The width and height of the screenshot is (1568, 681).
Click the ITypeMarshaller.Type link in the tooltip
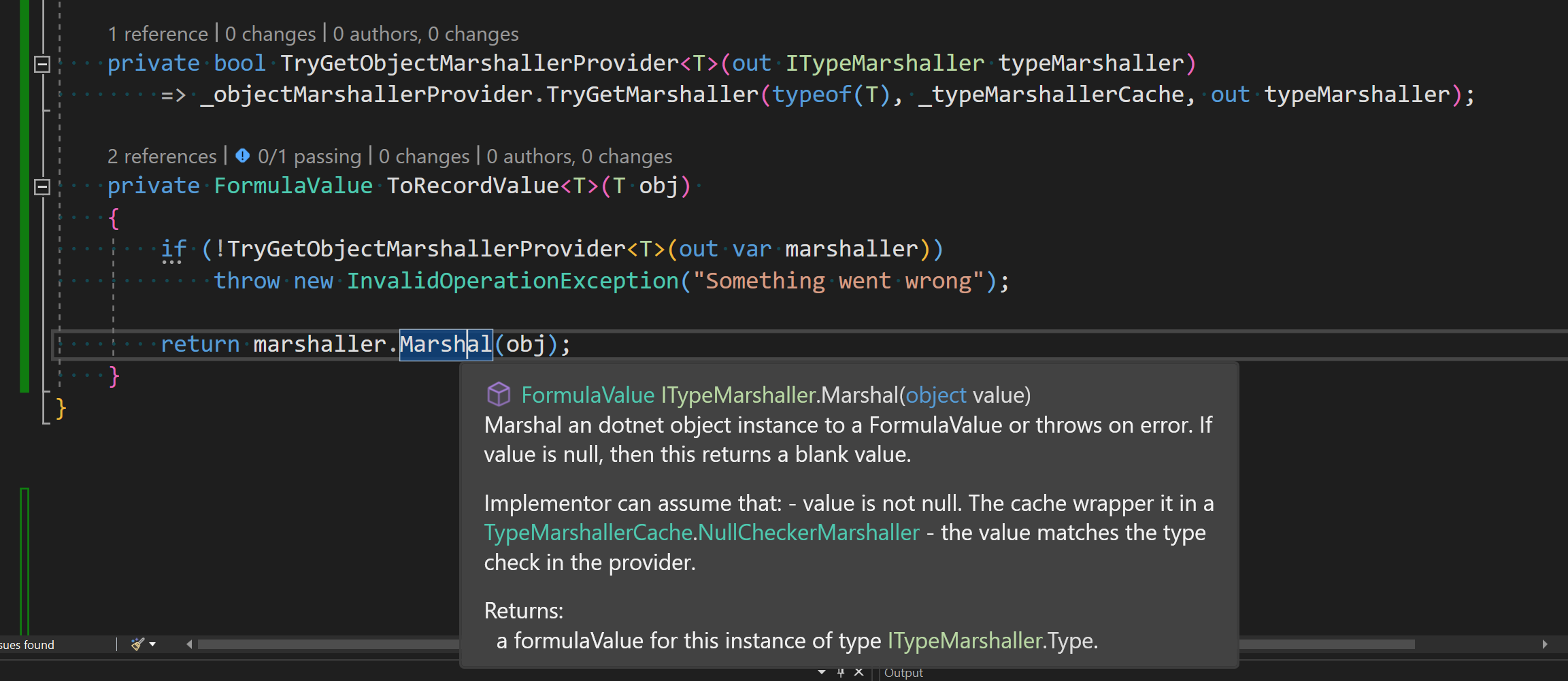[x=963, y=640]
